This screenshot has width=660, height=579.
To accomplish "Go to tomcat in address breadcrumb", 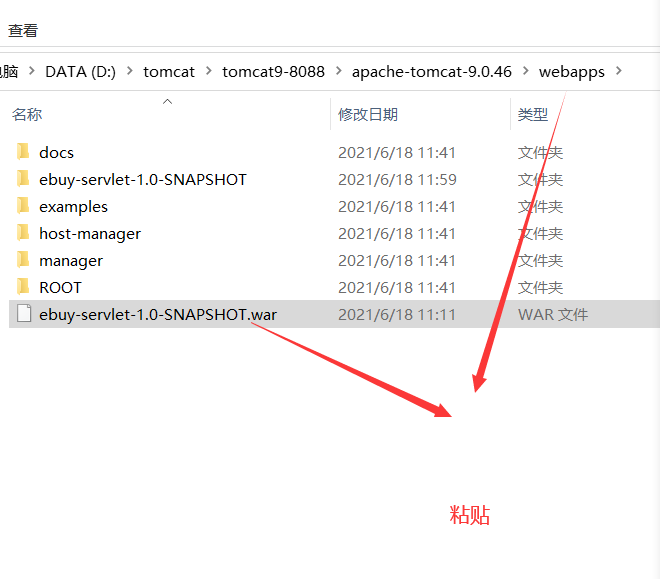I will coord(169,72).
